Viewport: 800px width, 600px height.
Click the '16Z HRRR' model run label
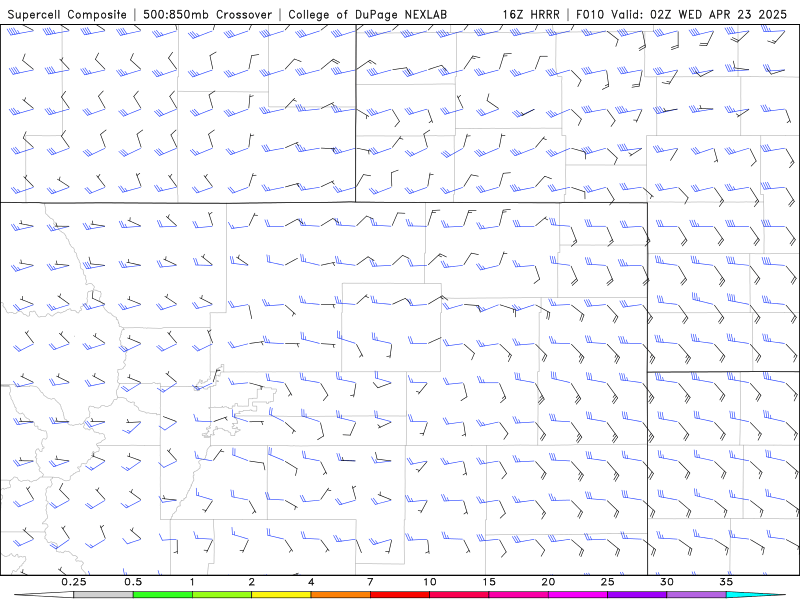coord(531,14)
